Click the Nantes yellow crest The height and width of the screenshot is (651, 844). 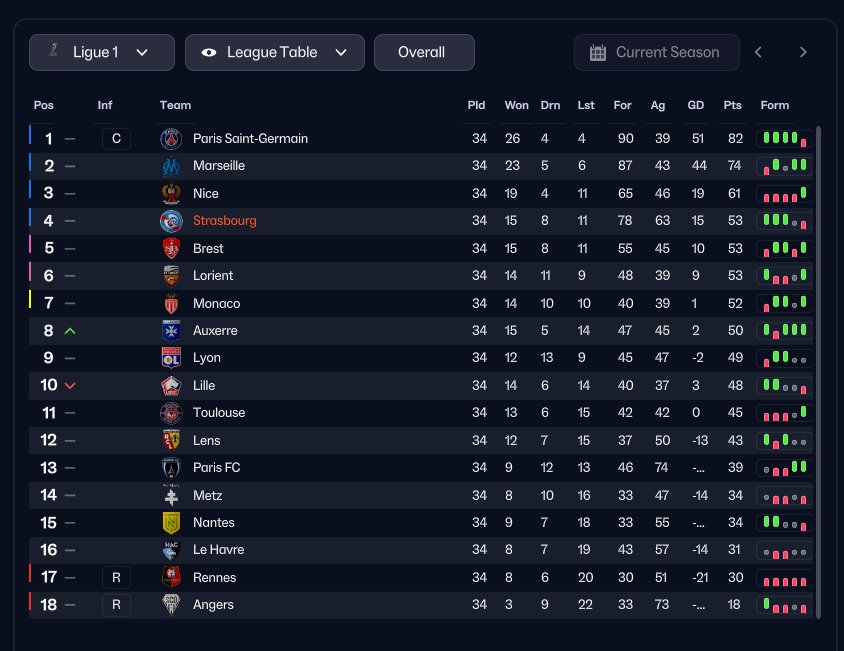pyautogui.click(x=171, y=522)
